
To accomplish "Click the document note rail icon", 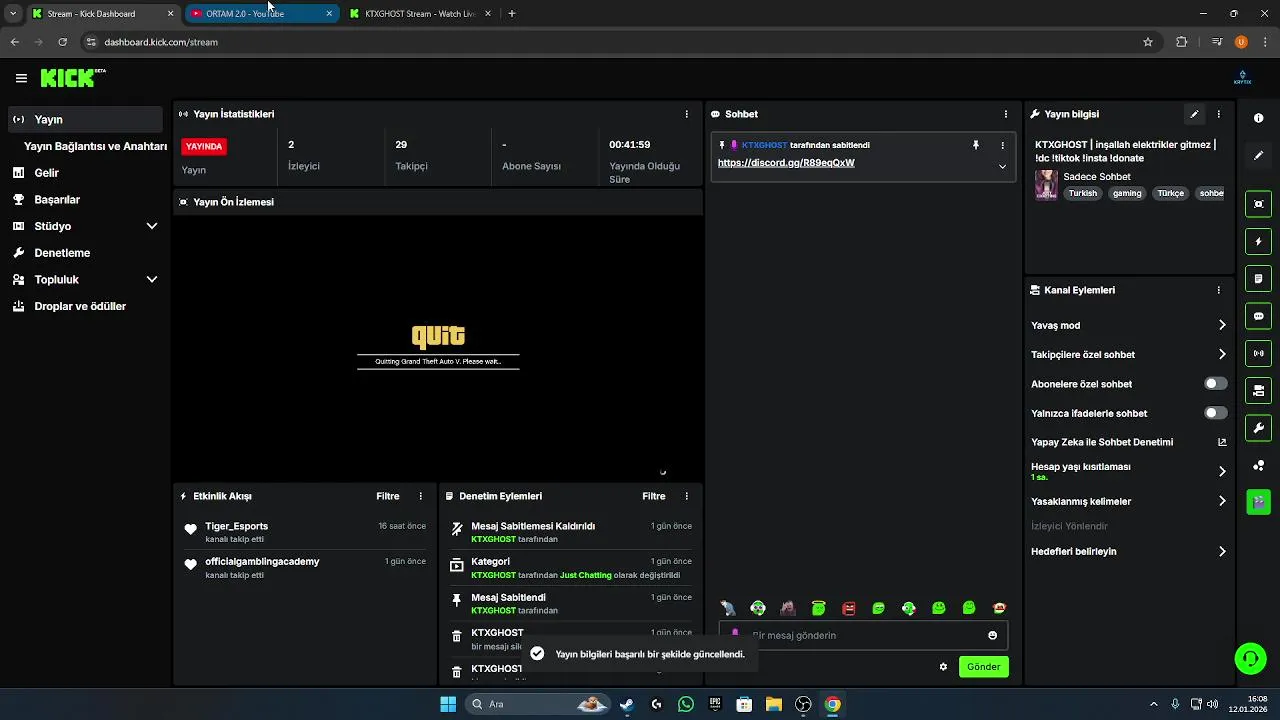I will click(1259, 278).
